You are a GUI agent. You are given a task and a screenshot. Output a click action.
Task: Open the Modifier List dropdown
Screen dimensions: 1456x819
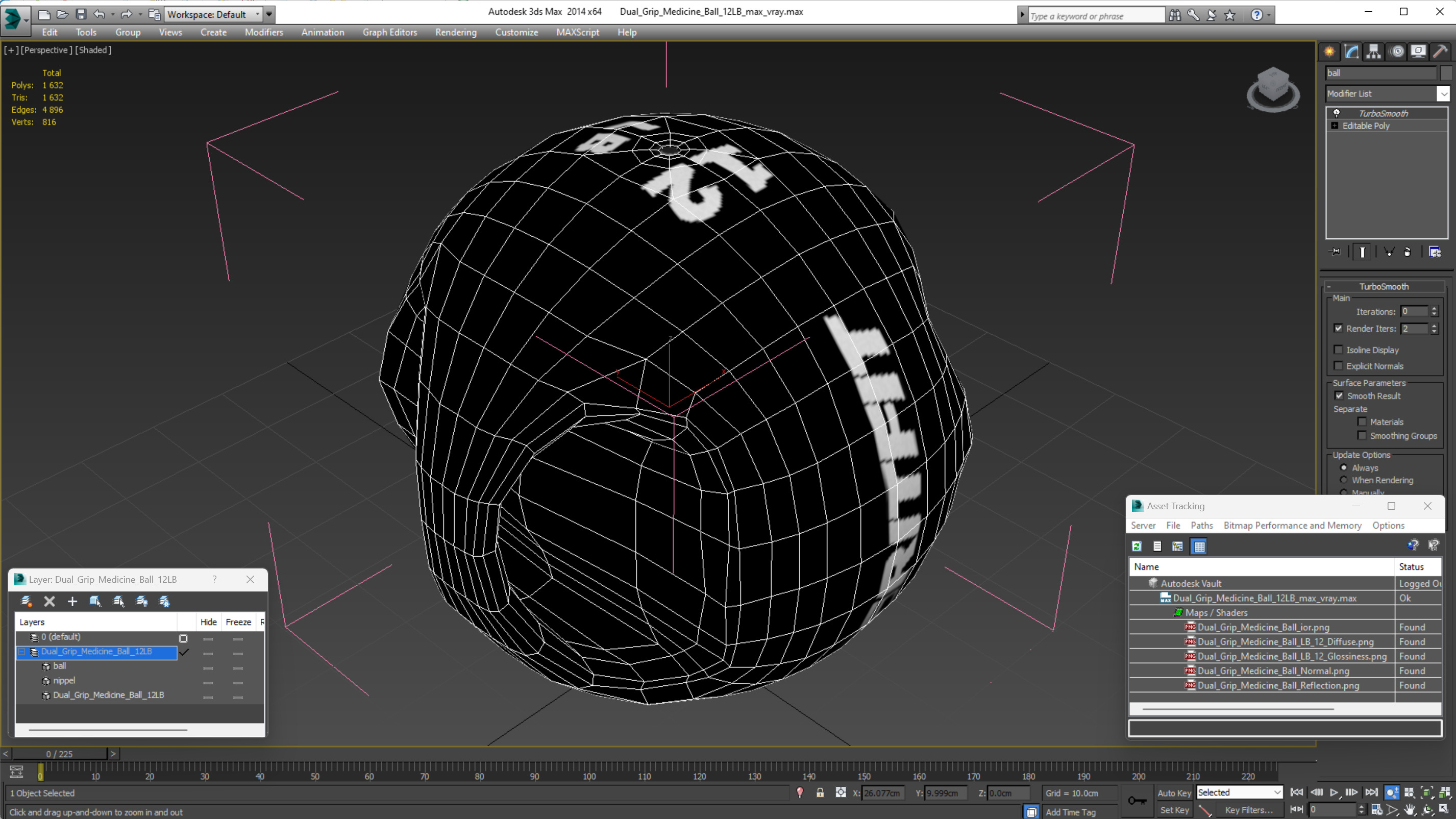click(x=1444, y=94)
